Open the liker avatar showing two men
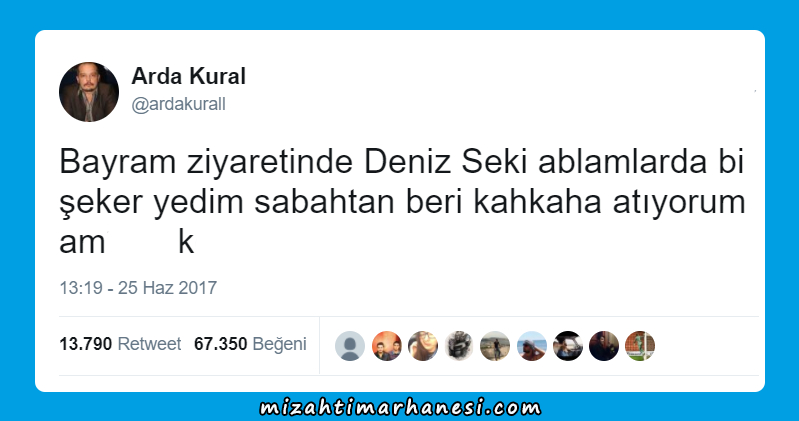Viewport: 799px width, 421px height. 386,346
